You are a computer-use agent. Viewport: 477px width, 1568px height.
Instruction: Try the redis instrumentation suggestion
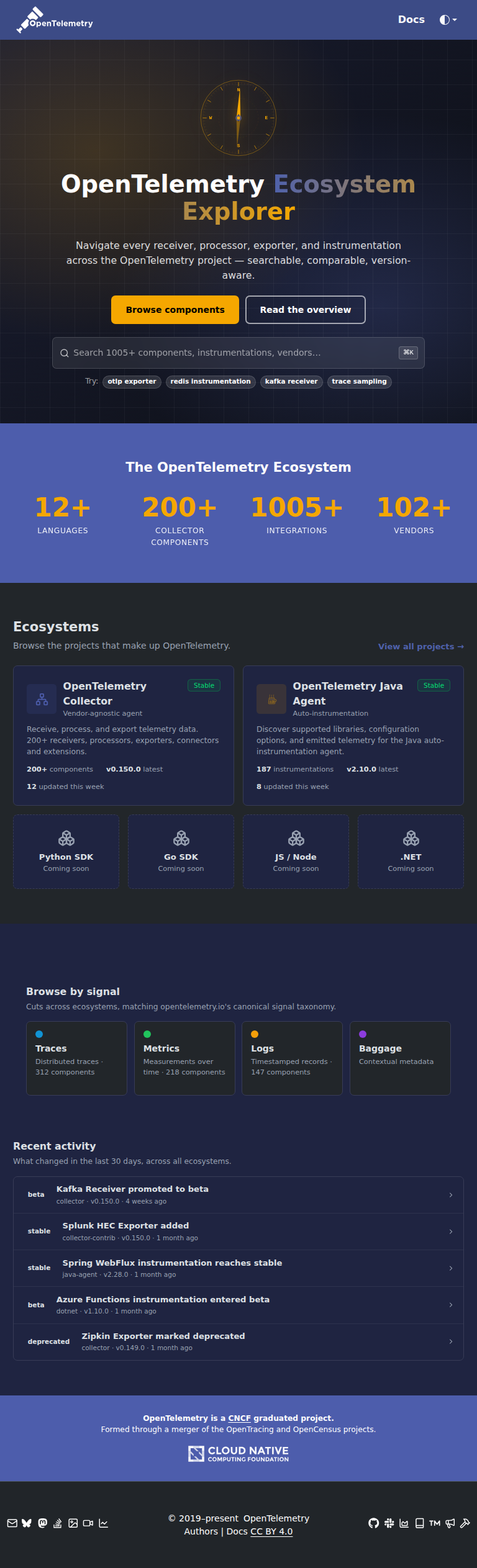click(211, 382)
